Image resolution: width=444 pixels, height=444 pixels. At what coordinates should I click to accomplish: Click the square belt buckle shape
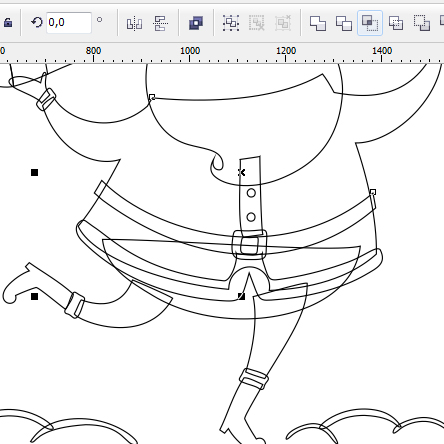click(x=249, y=245)
